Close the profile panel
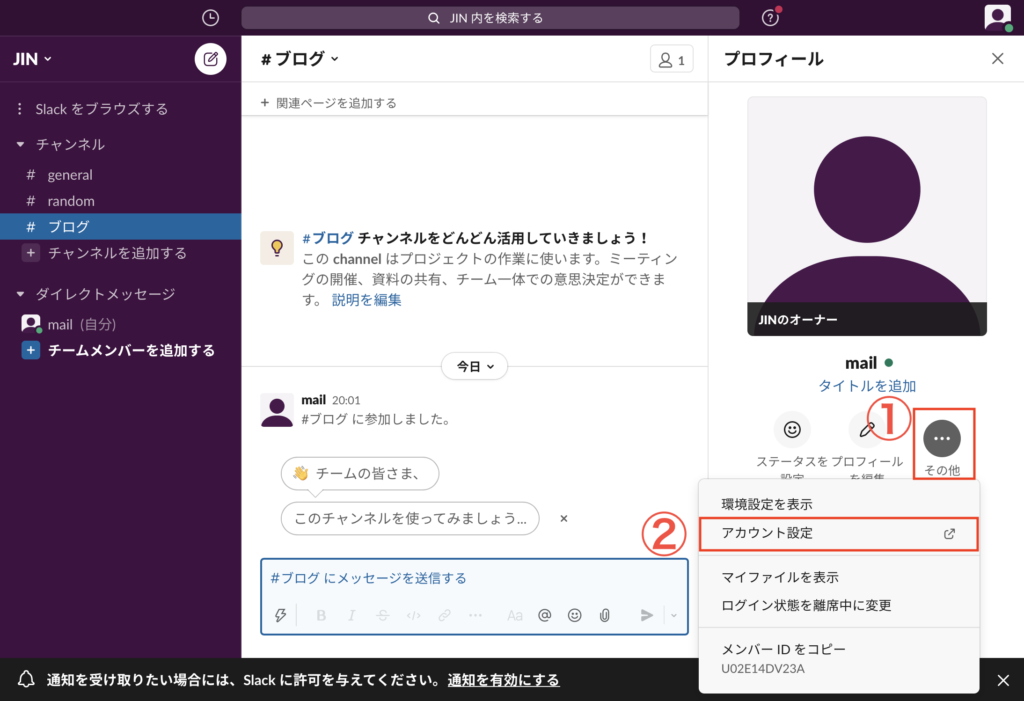Viewport: 1024px width, 701px height. coord(997,59)
